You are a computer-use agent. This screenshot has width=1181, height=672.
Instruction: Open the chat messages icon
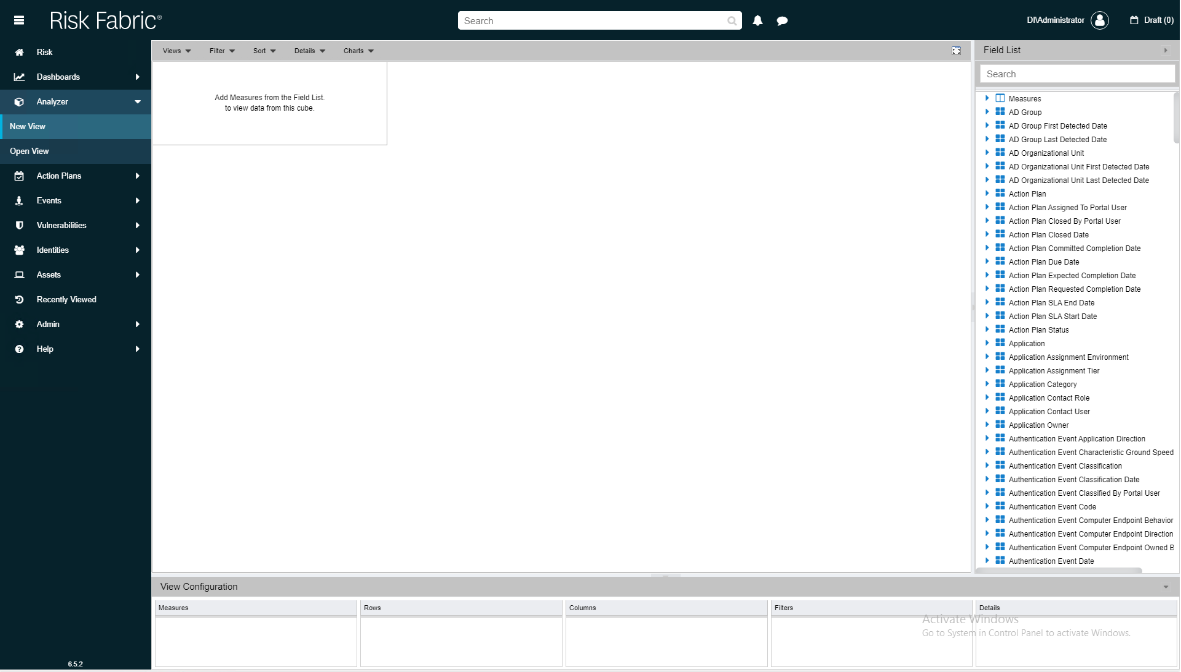click(x=782, y=20)
